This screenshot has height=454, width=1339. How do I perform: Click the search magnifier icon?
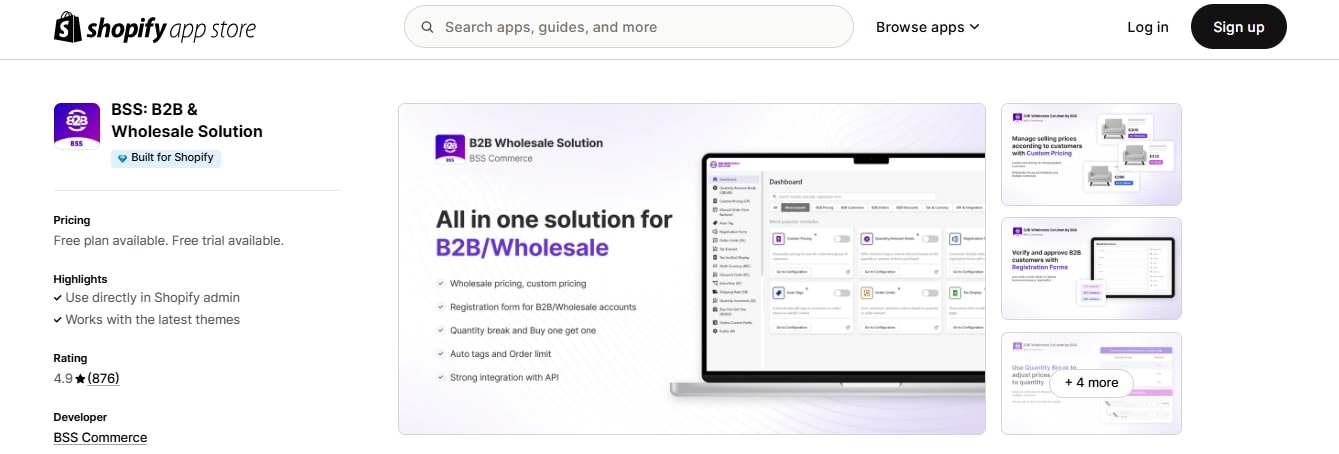pyautogui.click(x=427, y=27)
